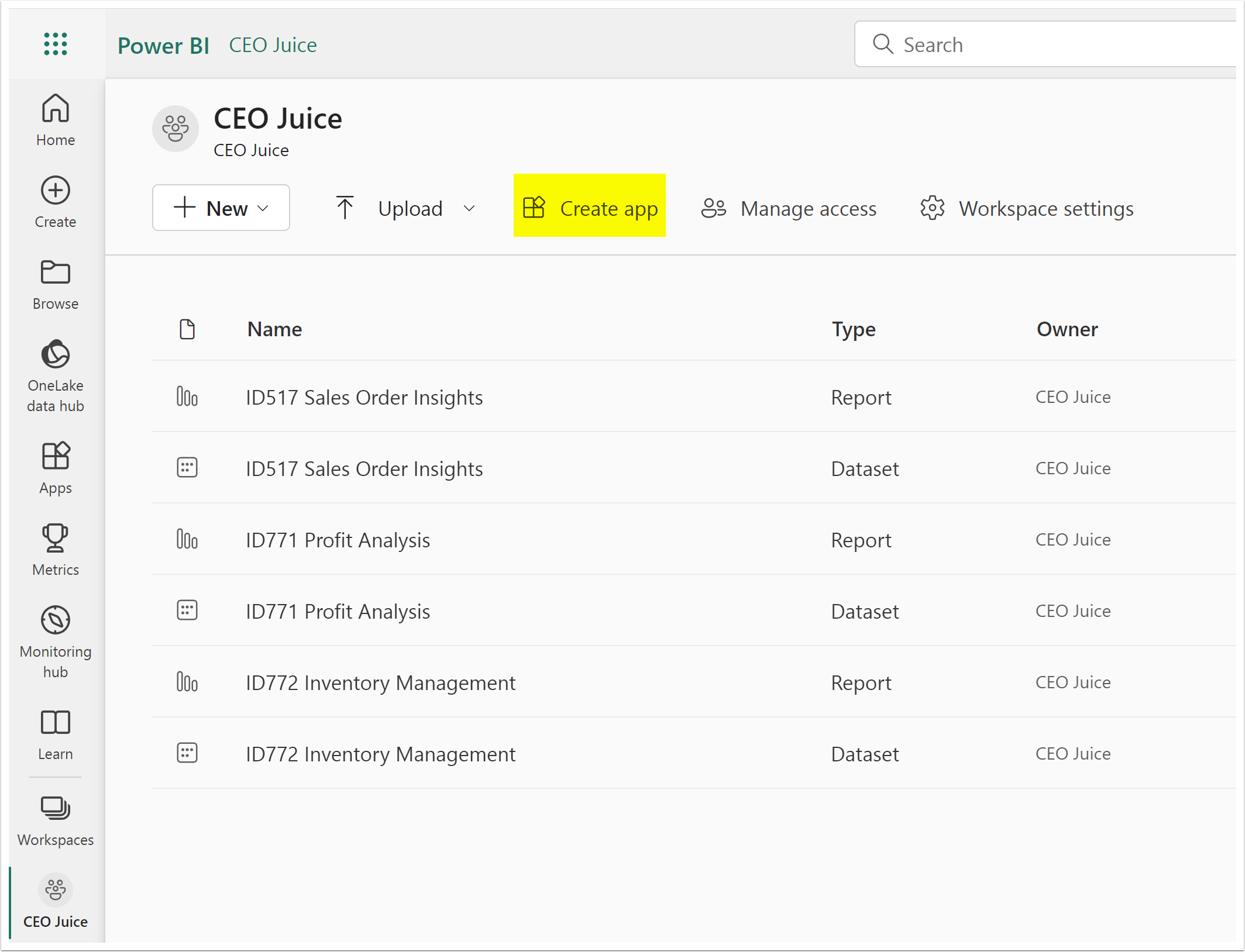The height and width of the screenshot is (952, 1245).
Task: Click the ID772 Inventory Management report icon
Action: coord(187,682)
